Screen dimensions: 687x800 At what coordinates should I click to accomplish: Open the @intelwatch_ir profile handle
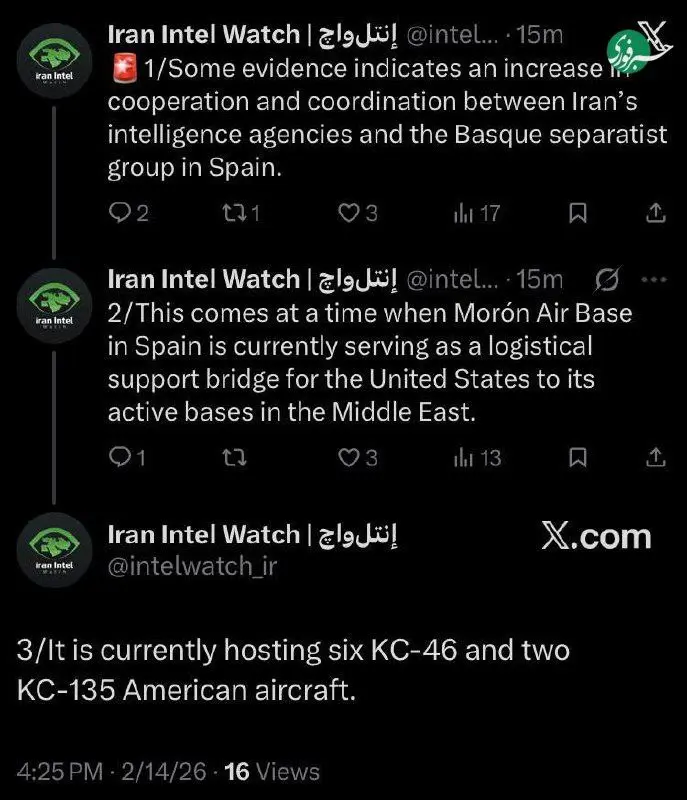(191, 566)
